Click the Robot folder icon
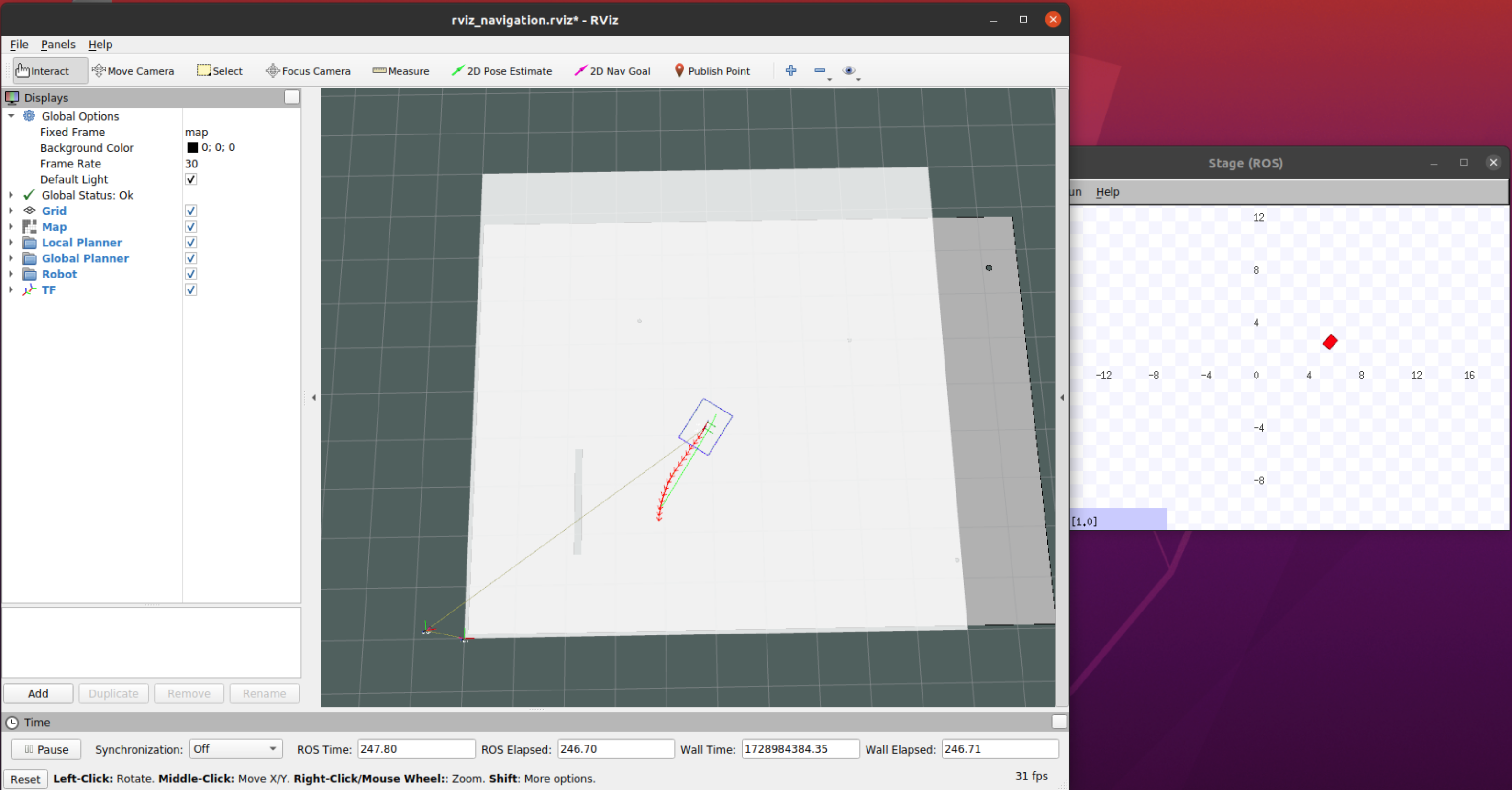Viewport: 1512px width, 790px height. tap(29, 274)
